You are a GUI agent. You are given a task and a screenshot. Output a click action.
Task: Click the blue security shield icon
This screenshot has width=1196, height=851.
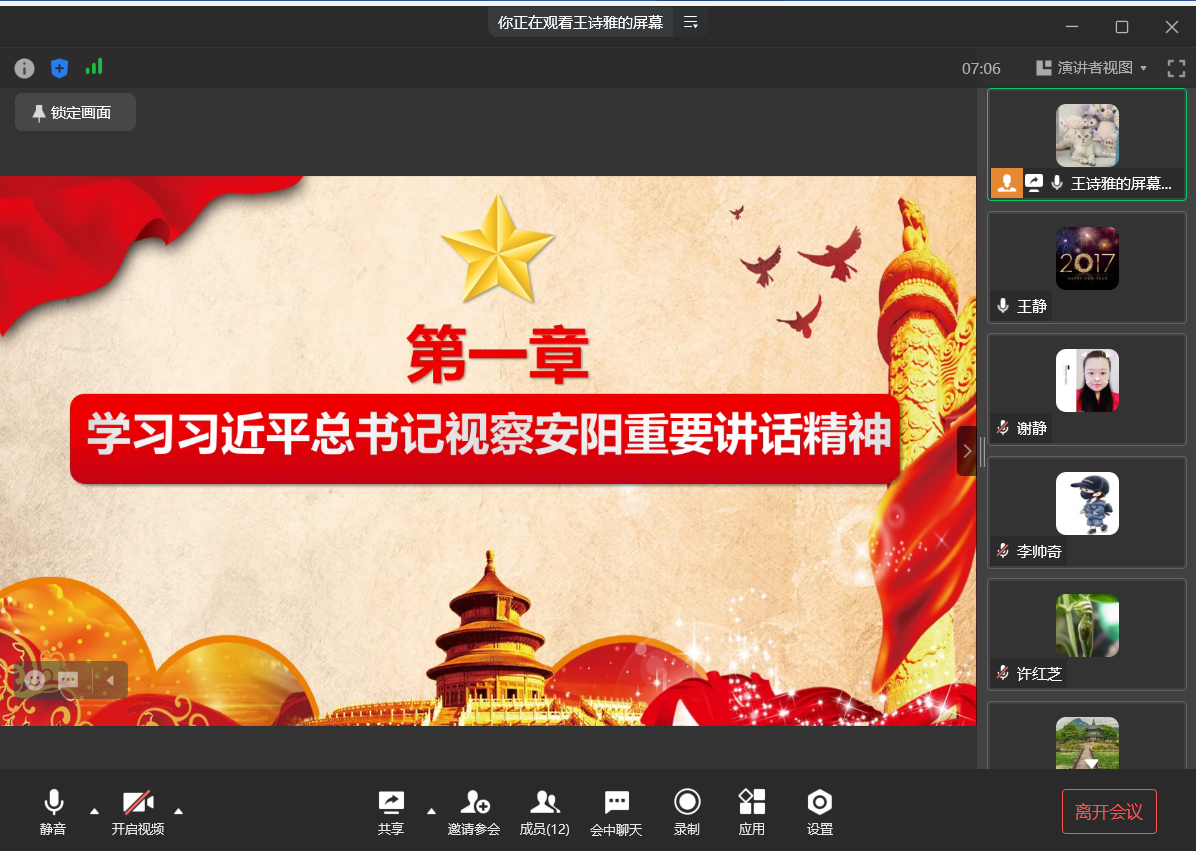point(60,68)
